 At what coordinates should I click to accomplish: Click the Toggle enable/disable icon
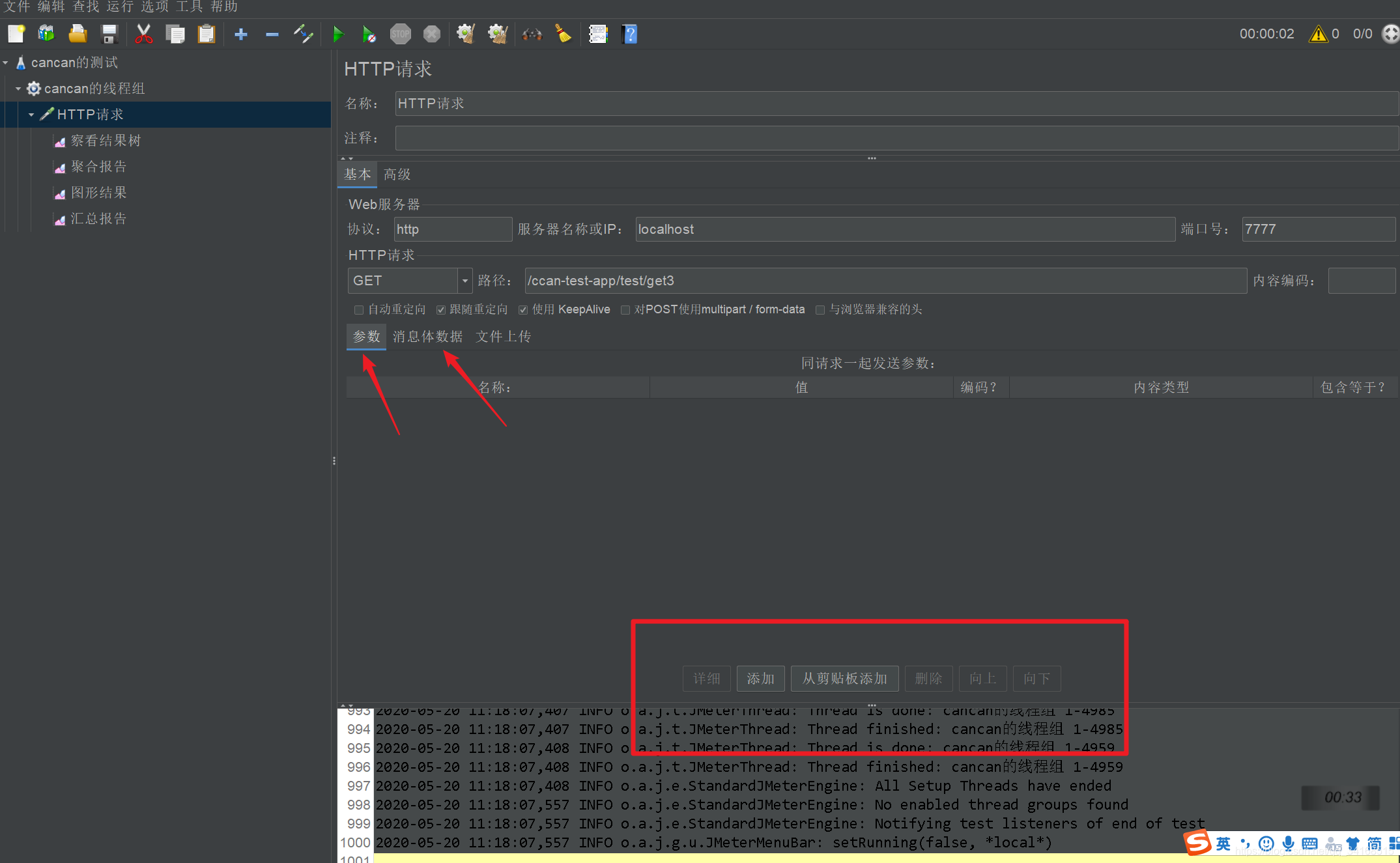pyautogui.click(x=304, y=34)
